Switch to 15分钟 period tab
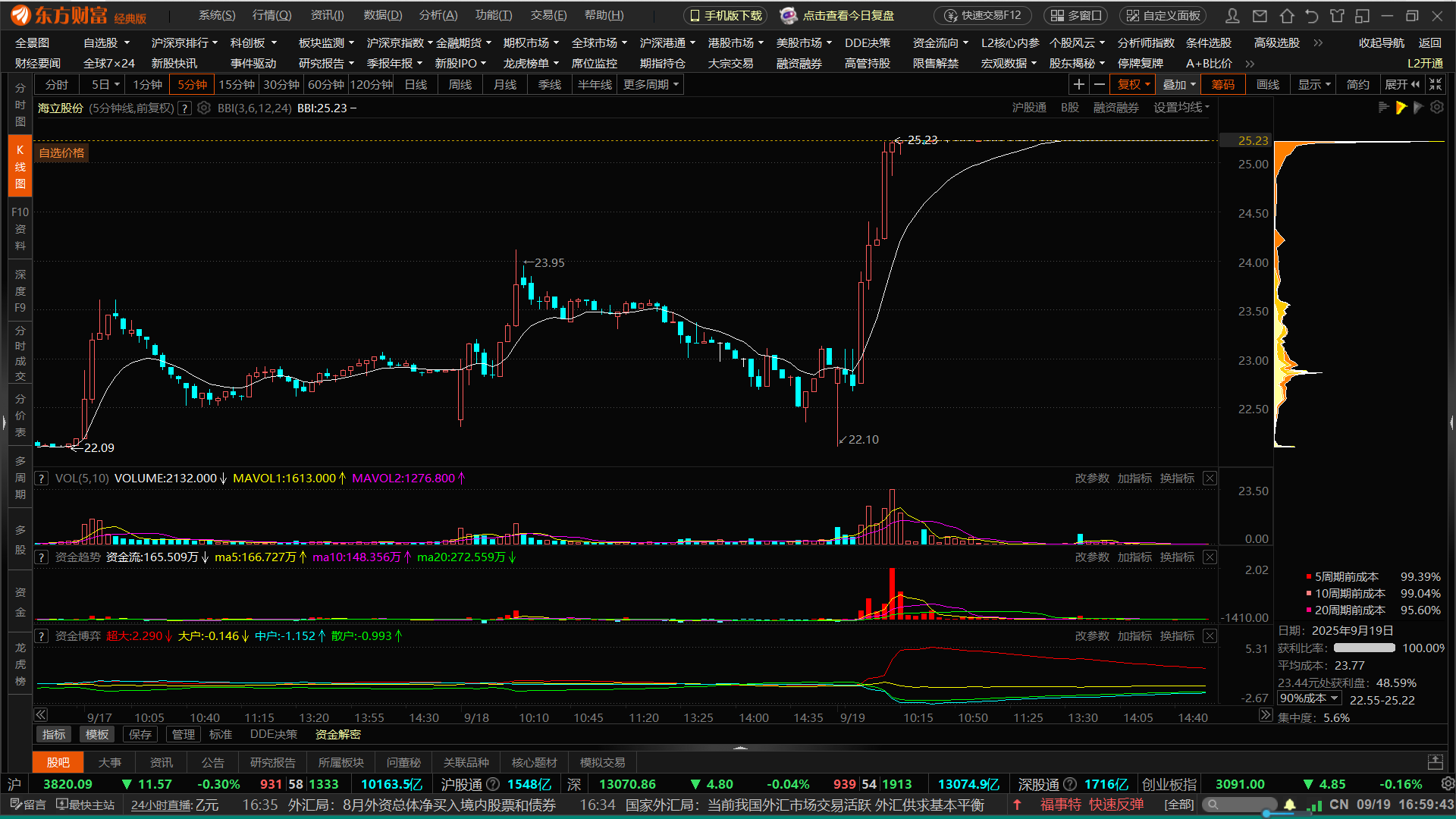This screenshot has width=1456, height=819. (237, 84)
